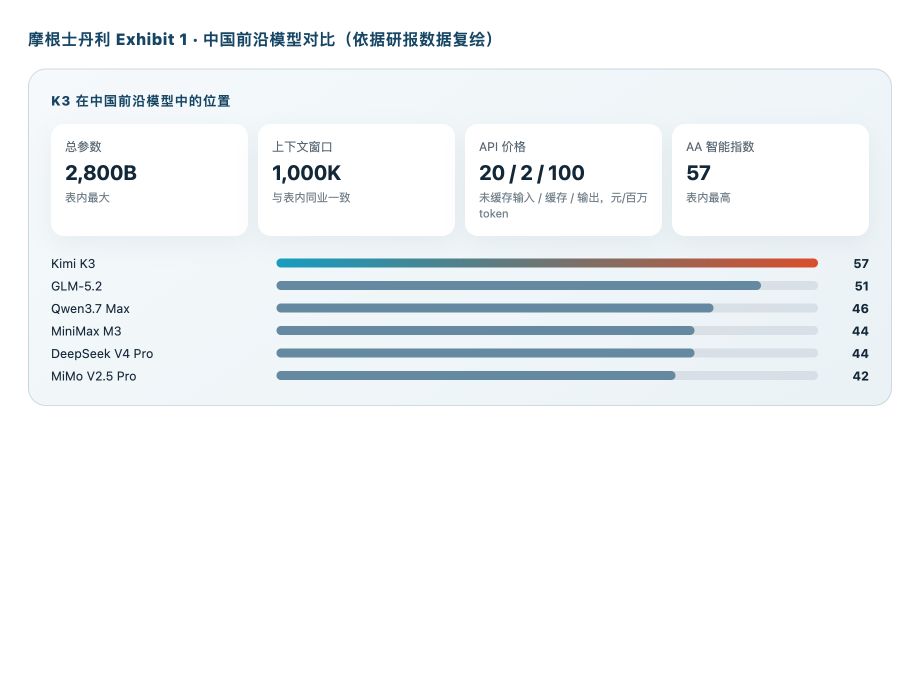Select the Qwen3.7 Max row label
Image resolution: width=920 pixels, height=700 pixels.
(x=90, y=309)
